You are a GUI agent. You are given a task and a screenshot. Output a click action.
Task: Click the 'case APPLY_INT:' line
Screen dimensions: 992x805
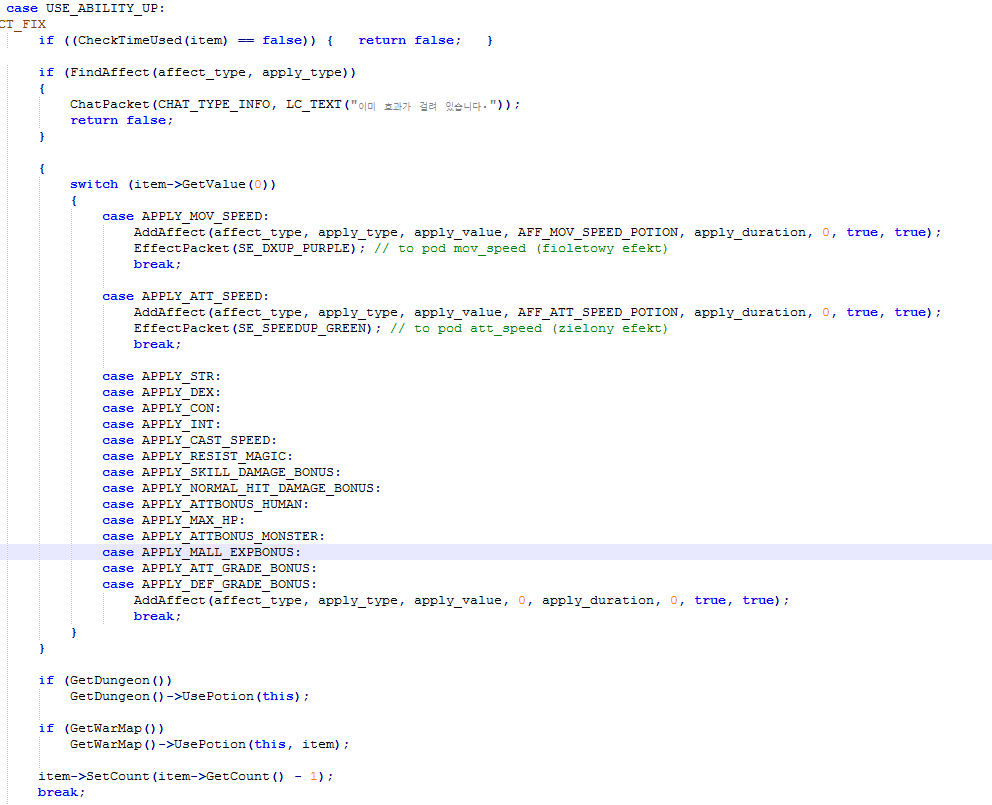point(161,424)
